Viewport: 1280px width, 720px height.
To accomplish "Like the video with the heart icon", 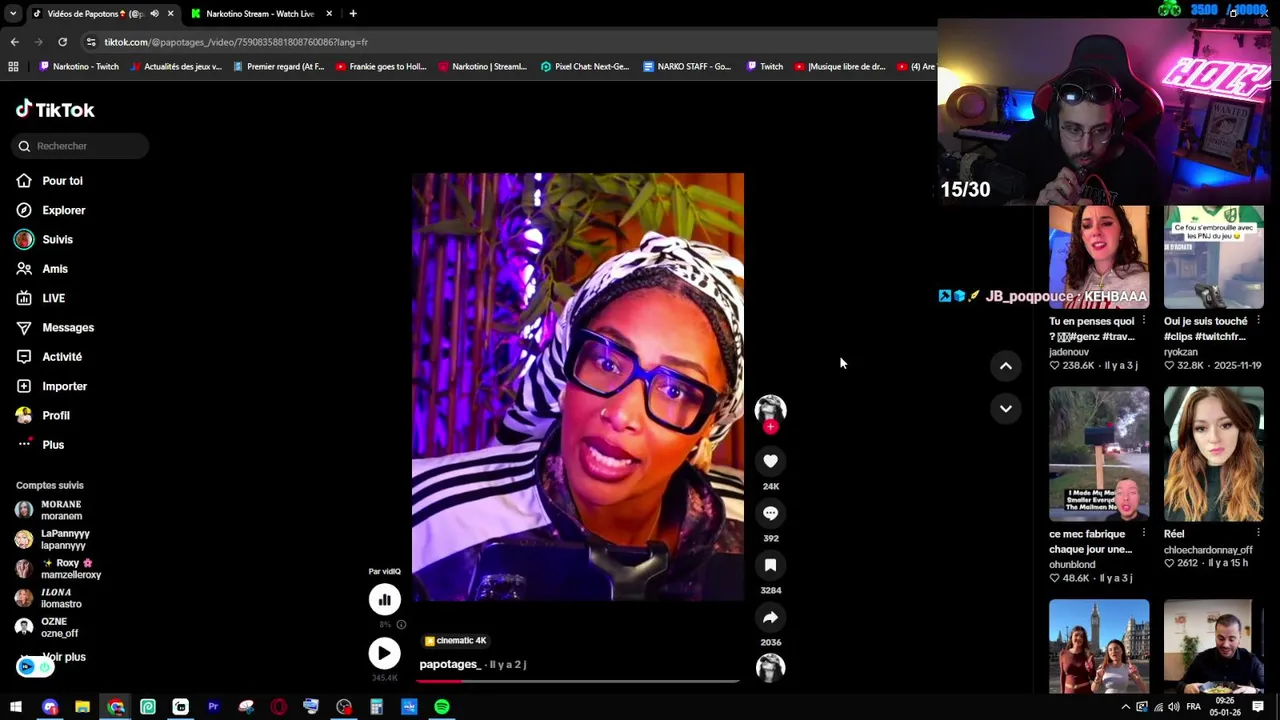I will click(x=770, y=461).
